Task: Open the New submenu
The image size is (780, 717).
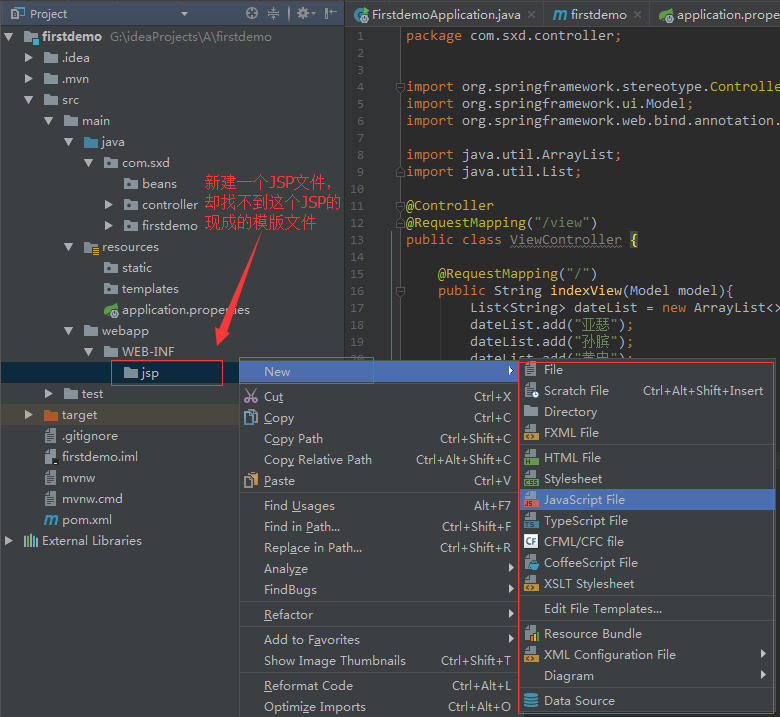Action: (x=379, y=372)
